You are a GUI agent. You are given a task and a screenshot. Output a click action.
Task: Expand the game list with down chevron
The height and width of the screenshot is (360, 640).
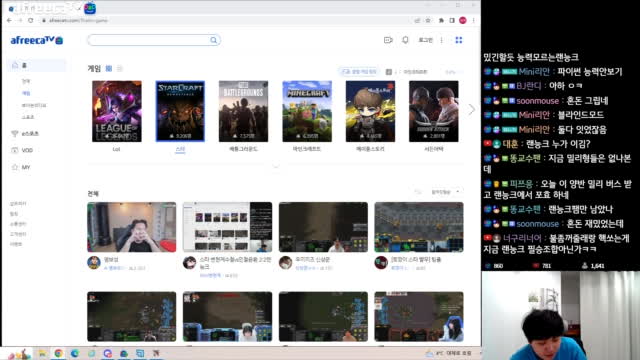point(276,167)
